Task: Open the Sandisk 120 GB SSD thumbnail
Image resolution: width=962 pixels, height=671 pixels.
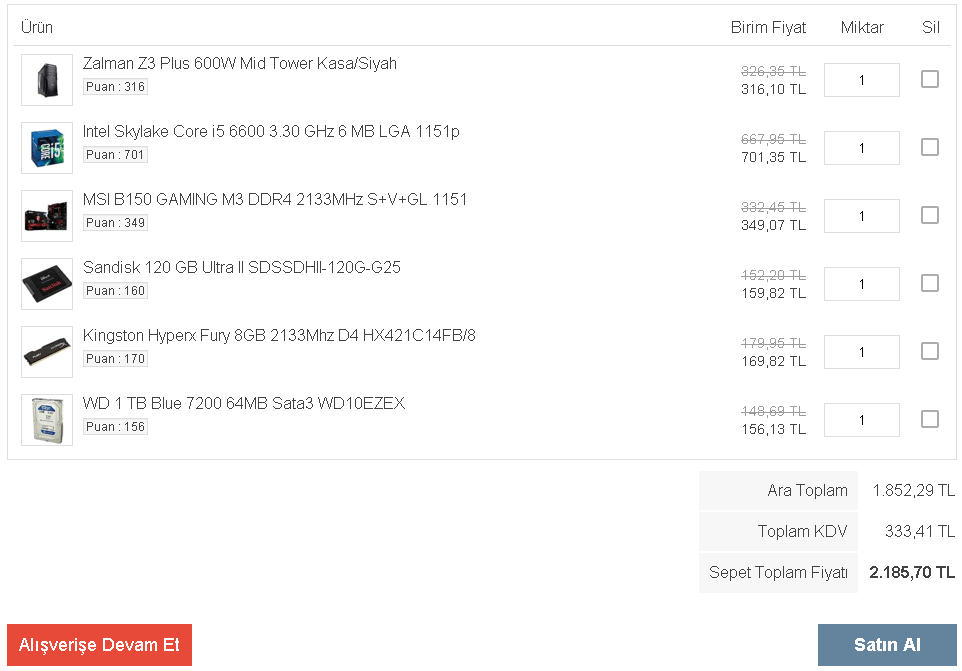Action: (47, 284)
